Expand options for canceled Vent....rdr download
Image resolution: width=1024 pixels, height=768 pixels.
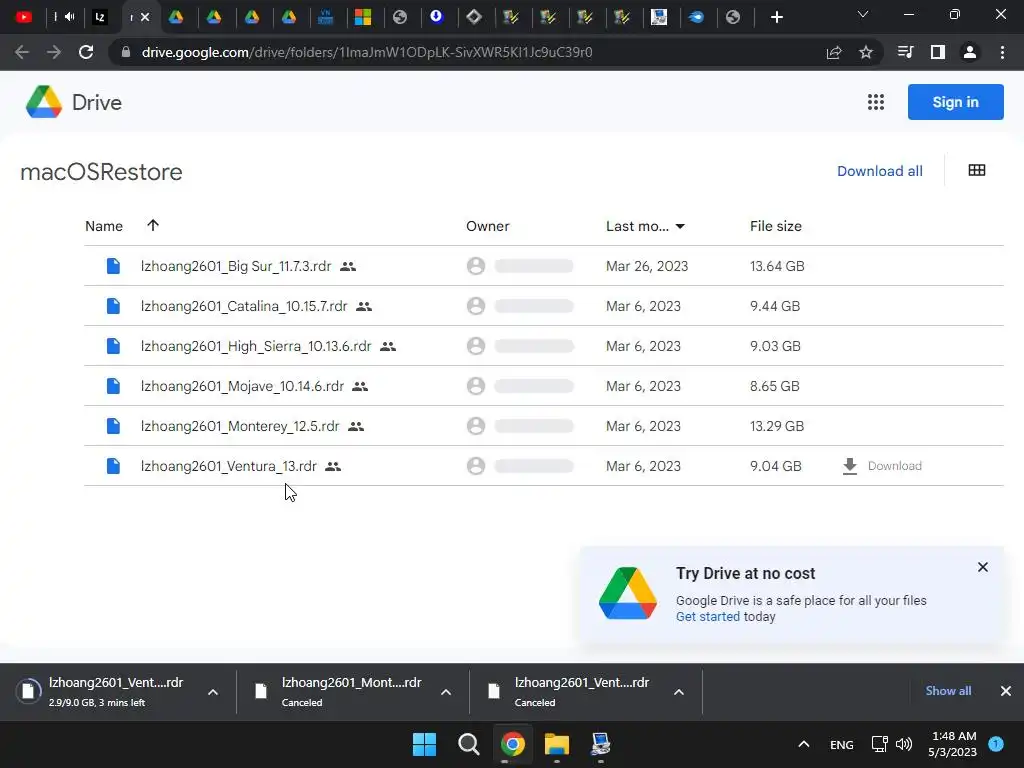[x=679, y=692]
